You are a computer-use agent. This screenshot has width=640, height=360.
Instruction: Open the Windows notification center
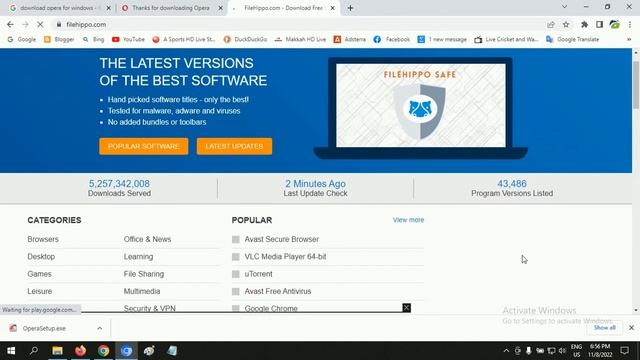[624, 351]
